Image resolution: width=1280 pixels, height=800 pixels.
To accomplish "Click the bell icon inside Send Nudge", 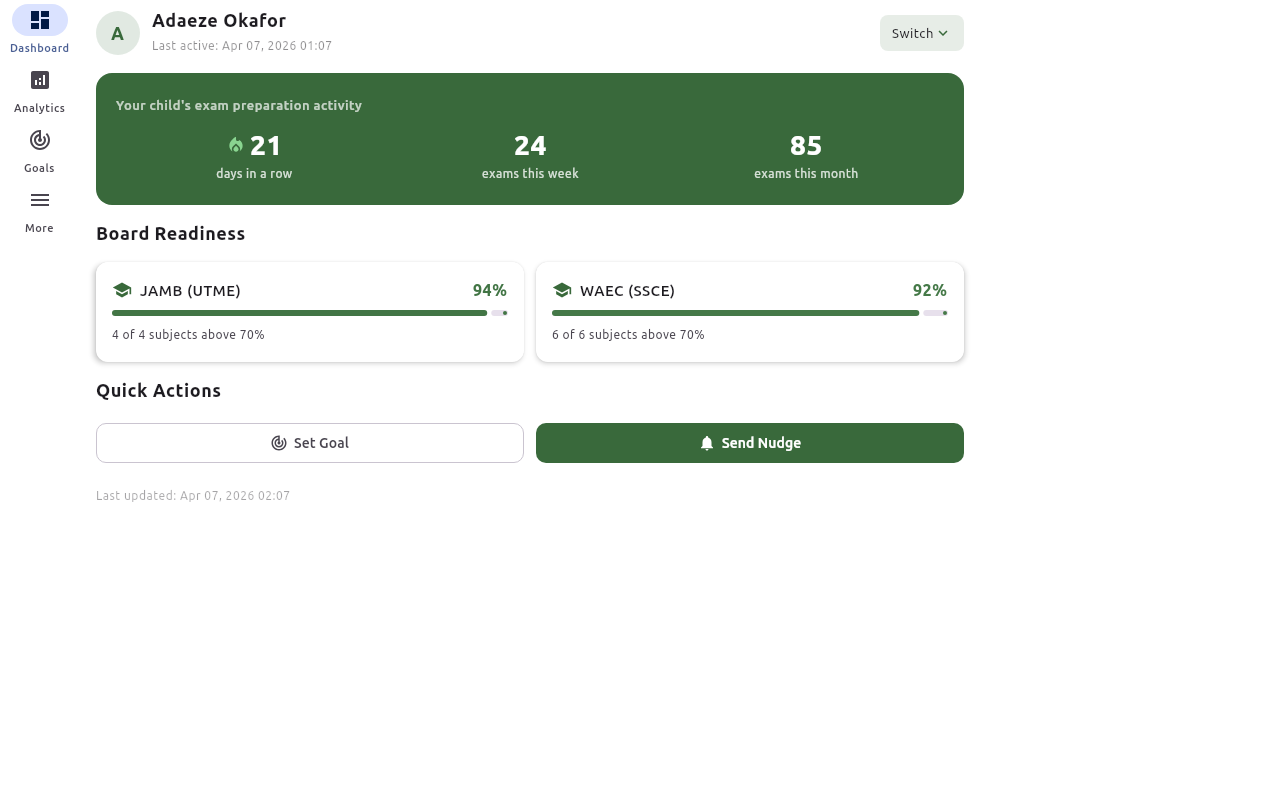I will [707, 443].
